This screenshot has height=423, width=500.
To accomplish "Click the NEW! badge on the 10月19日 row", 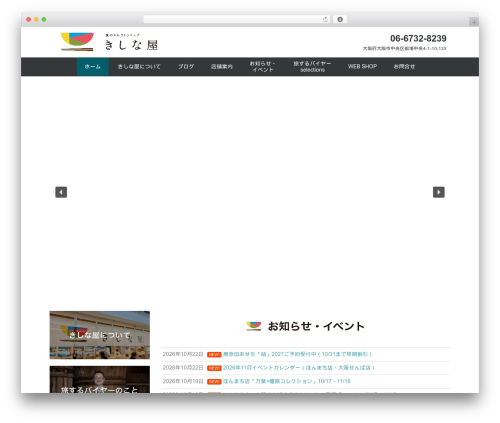I will (x=214, y=382).
